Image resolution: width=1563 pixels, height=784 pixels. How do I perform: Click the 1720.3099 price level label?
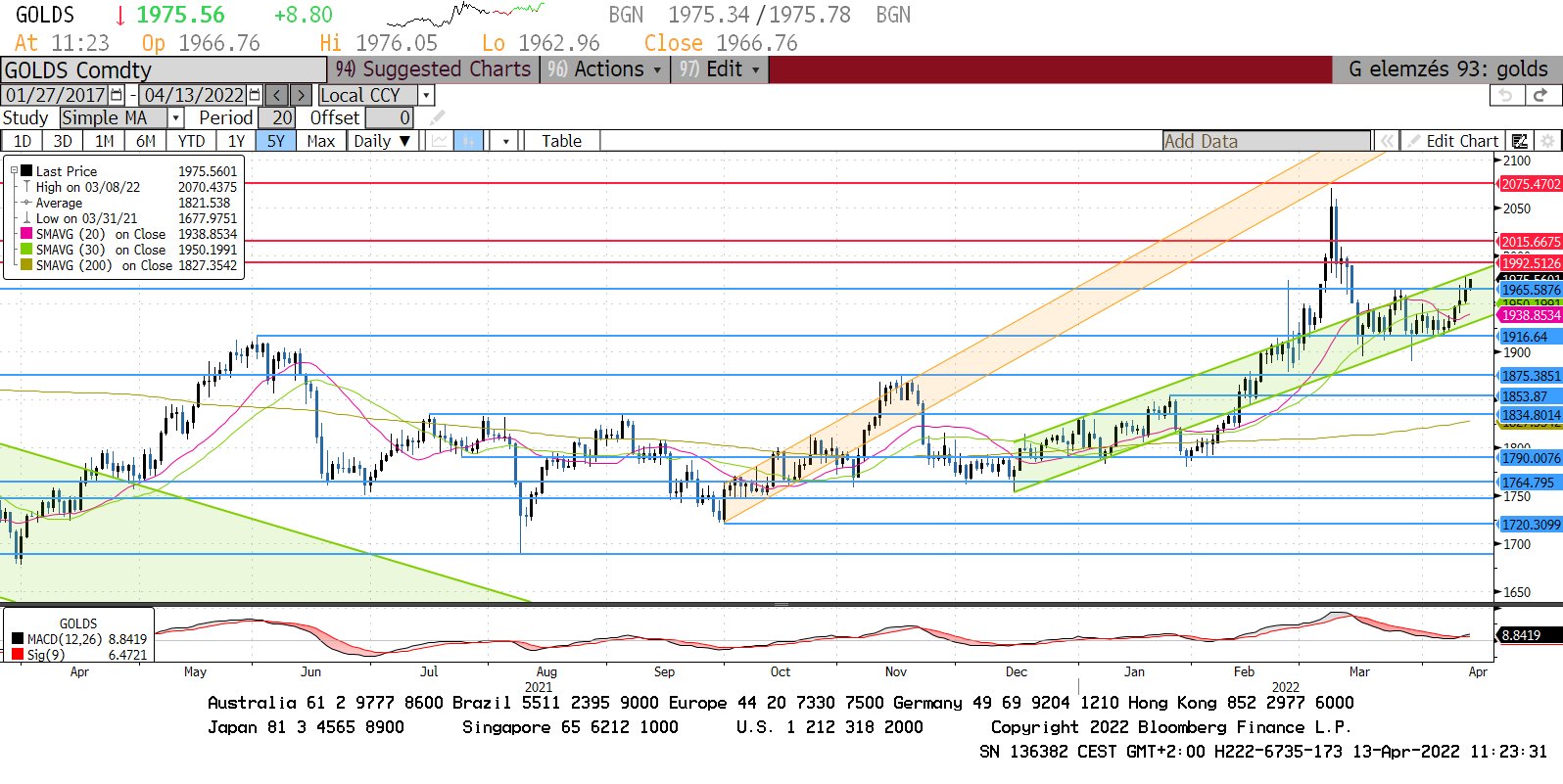pyautogui.click(x=1531, y=525)
